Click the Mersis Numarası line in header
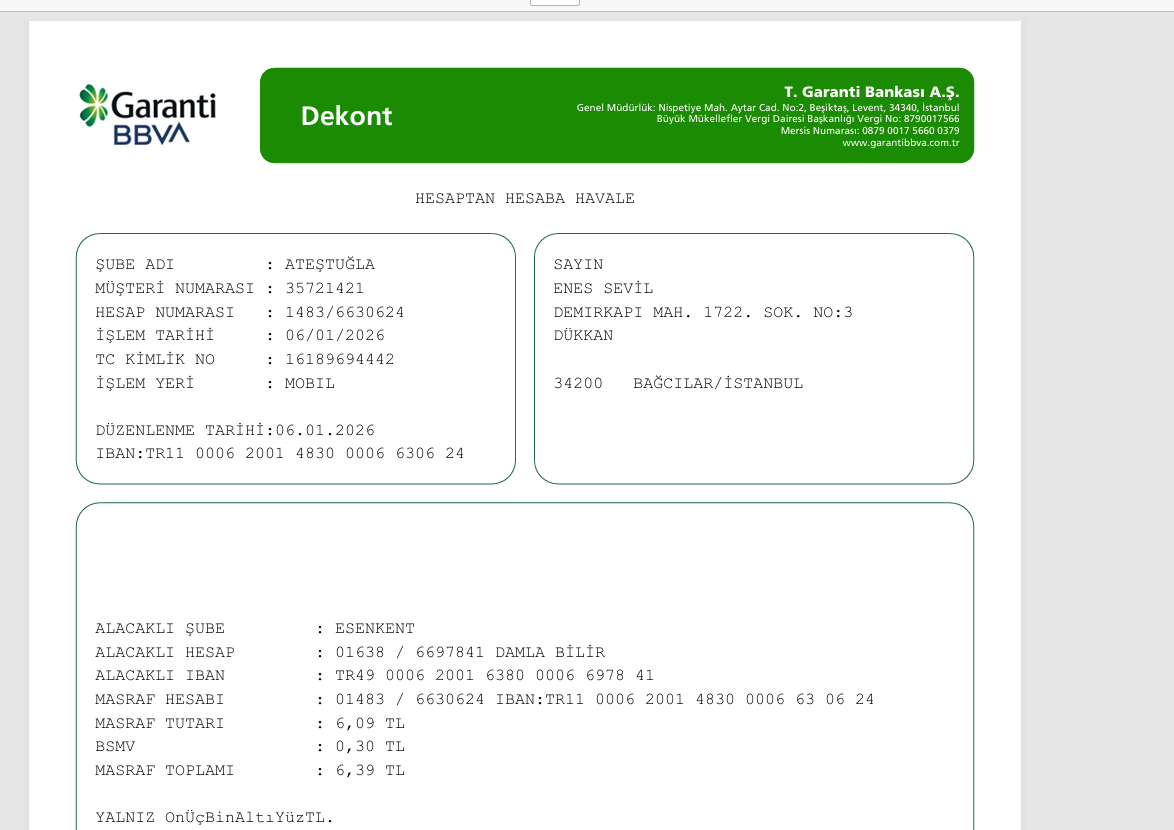Screen dimensions: 1174x830 click(x=870, y=131)
